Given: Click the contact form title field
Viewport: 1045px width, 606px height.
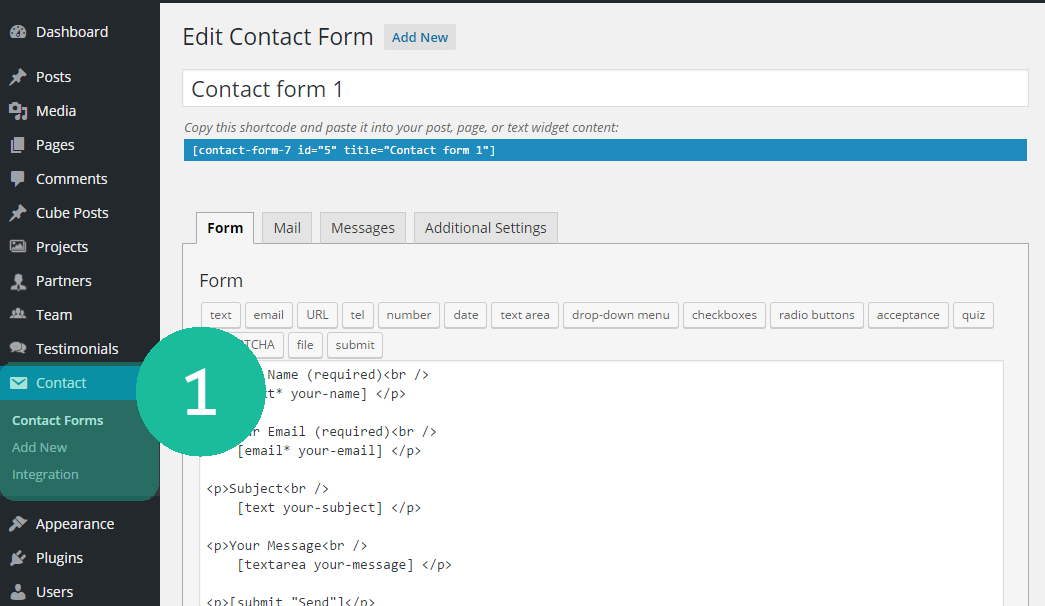Looking at the screenshot, I should click(x=605, y=89).
